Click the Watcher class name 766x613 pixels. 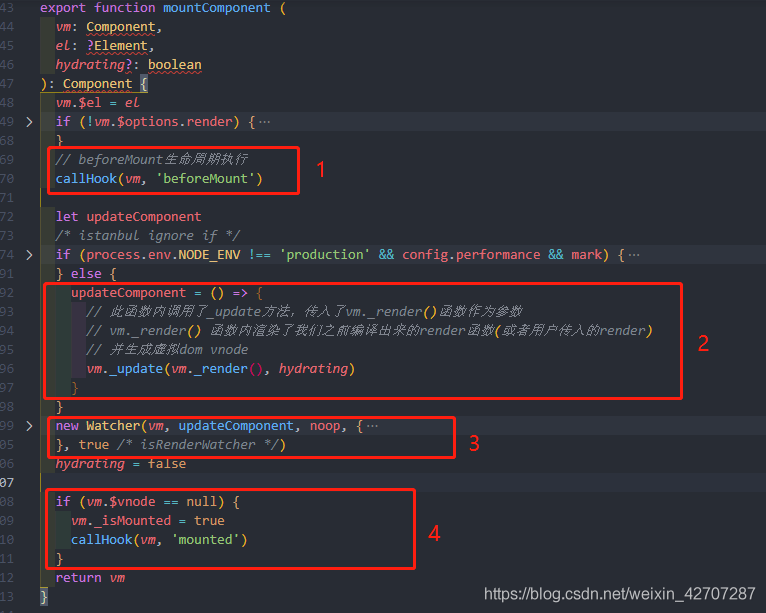click(113, 426)
